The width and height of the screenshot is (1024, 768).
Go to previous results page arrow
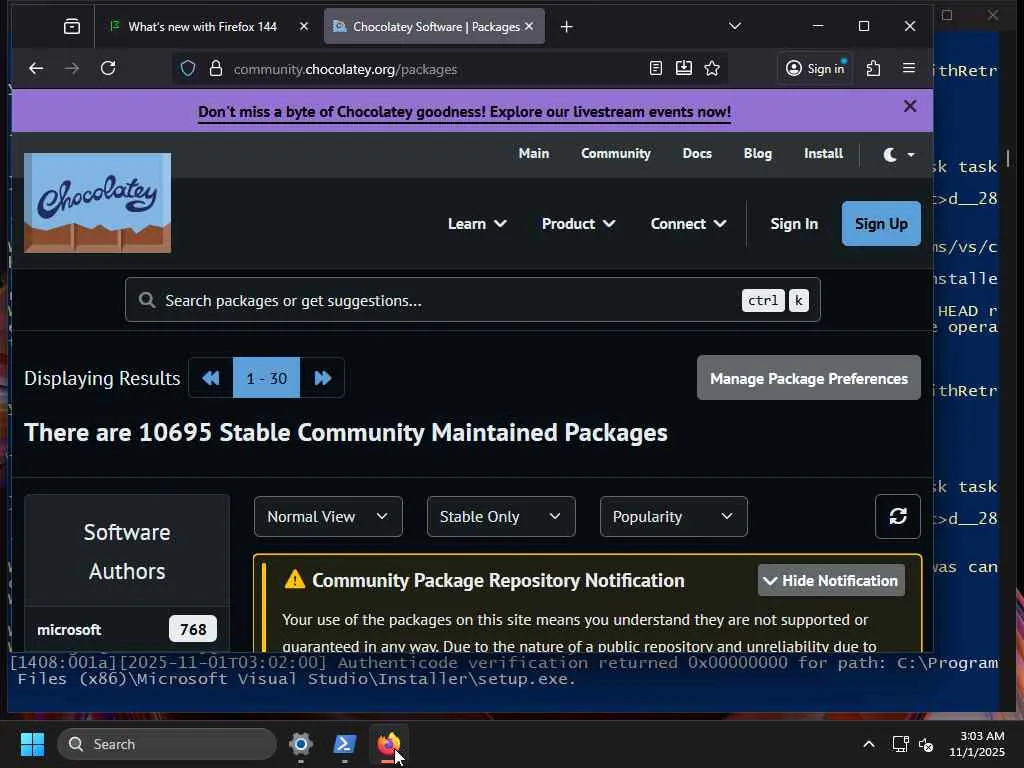[x=211, y=378]
